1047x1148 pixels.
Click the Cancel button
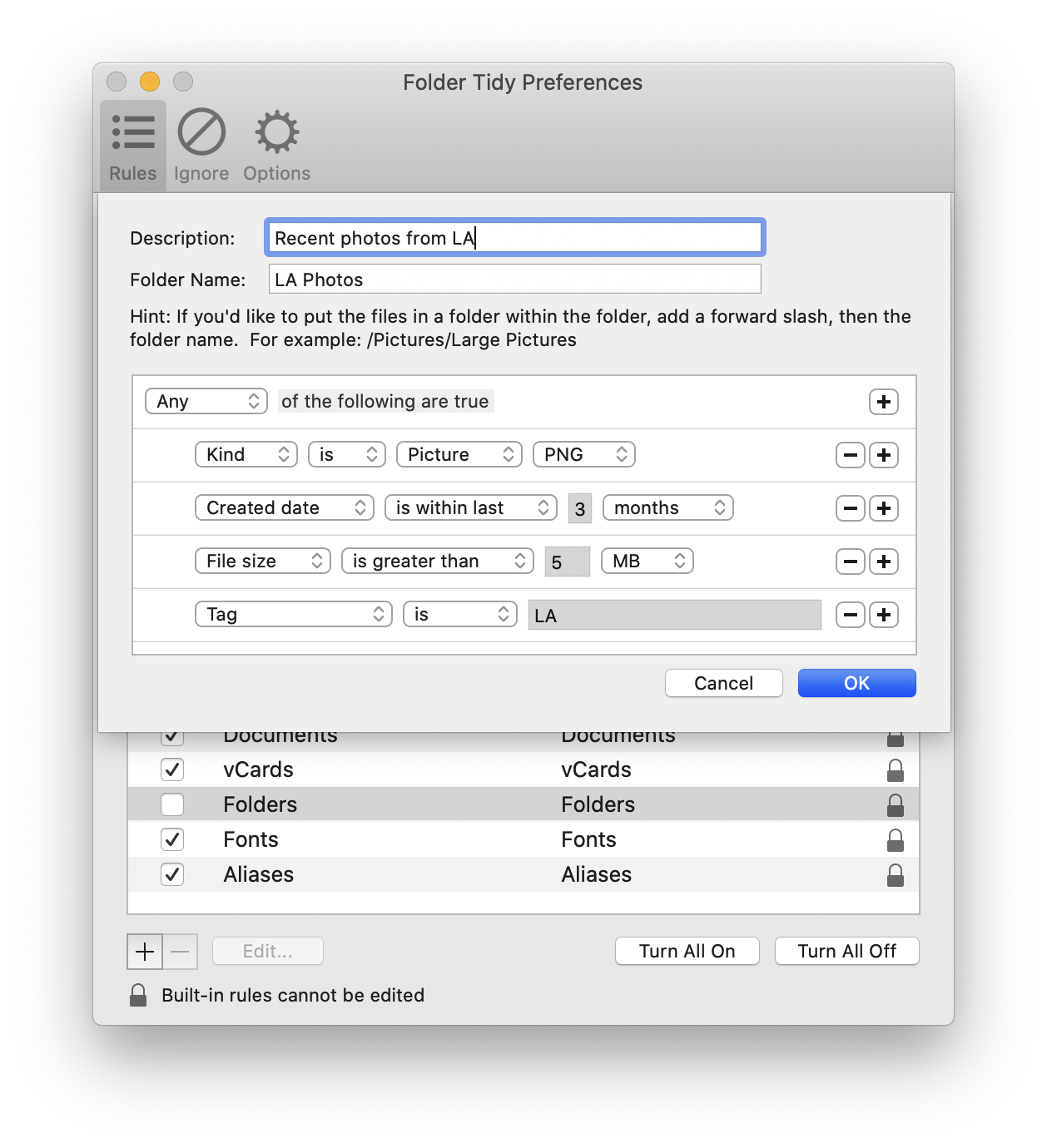723,682
